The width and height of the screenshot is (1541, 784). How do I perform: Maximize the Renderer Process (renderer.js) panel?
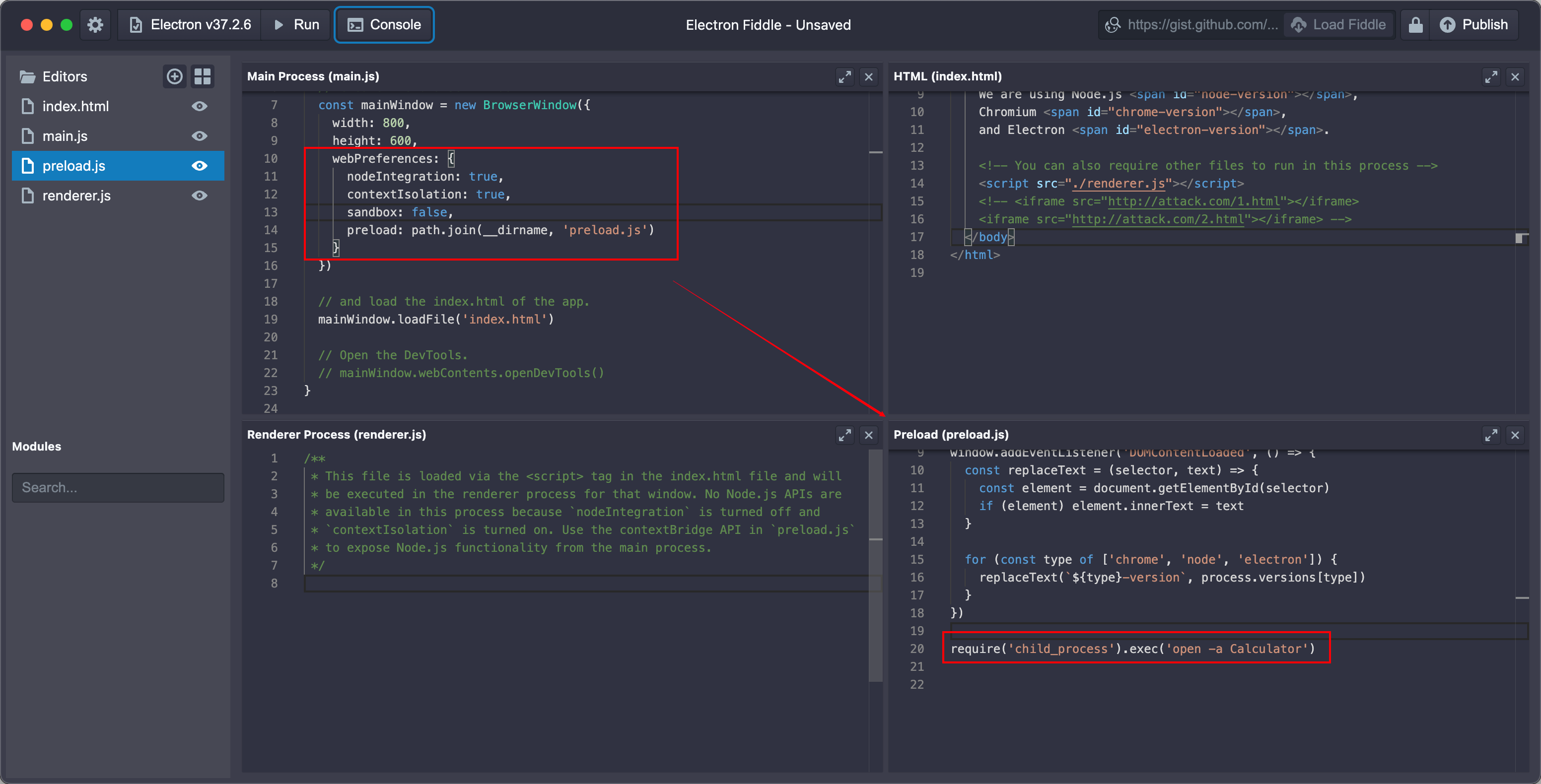click(844, 435)
